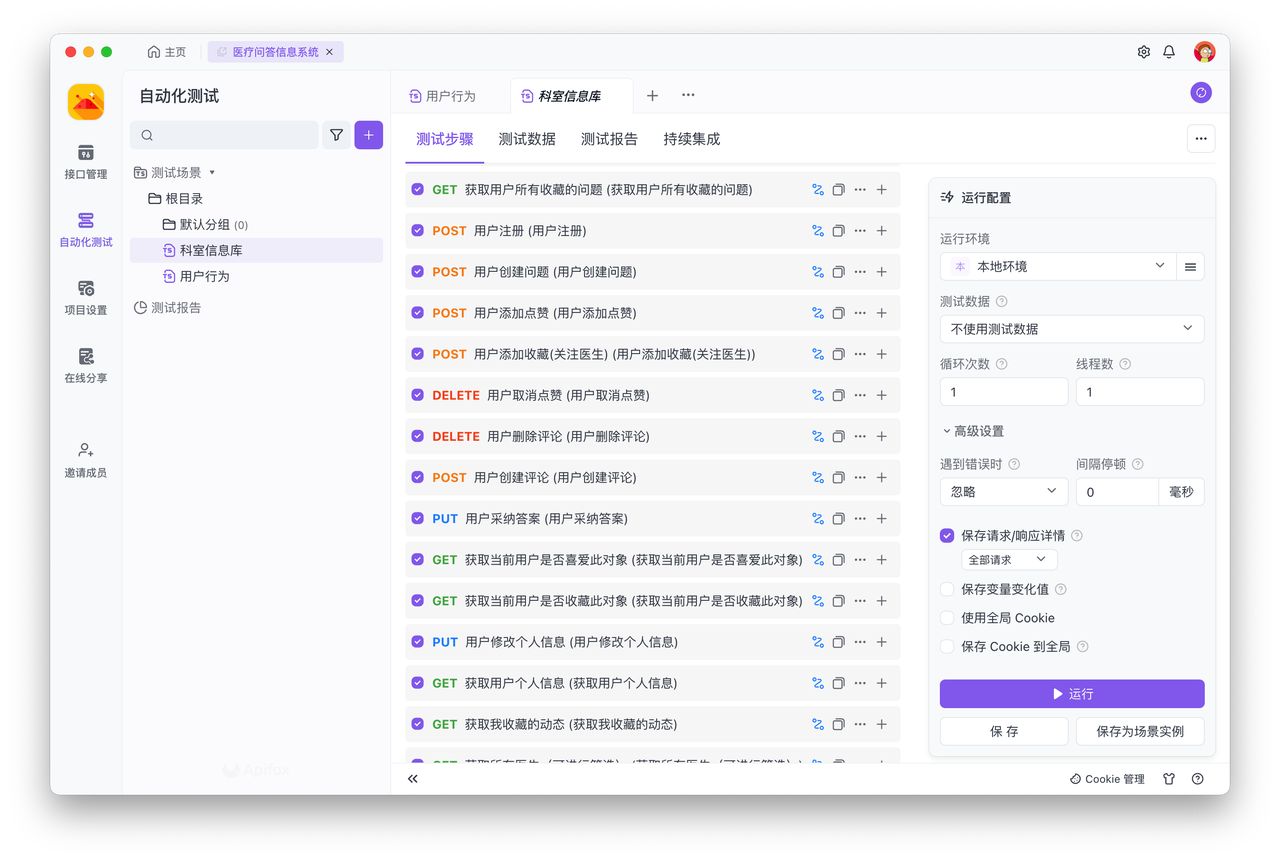Collapse the 高级设置 section
Viewport: 1280px width, 861px height.
[x=973, y=431]
